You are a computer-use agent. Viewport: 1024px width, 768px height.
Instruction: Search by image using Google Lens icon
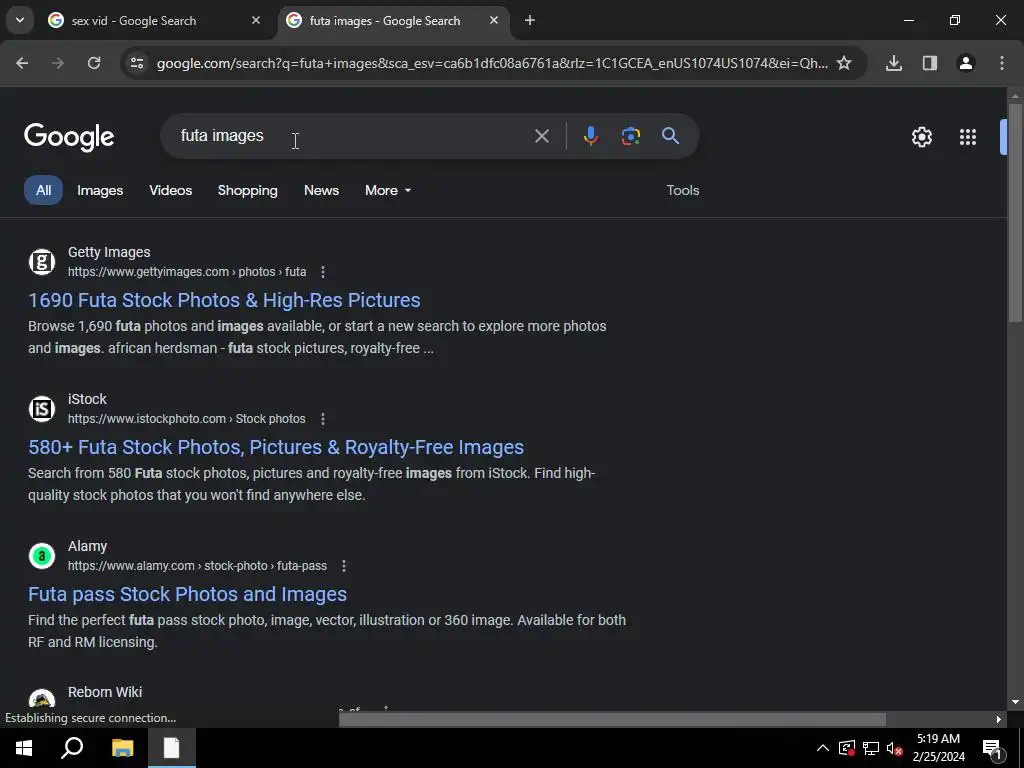coord(630,136)
